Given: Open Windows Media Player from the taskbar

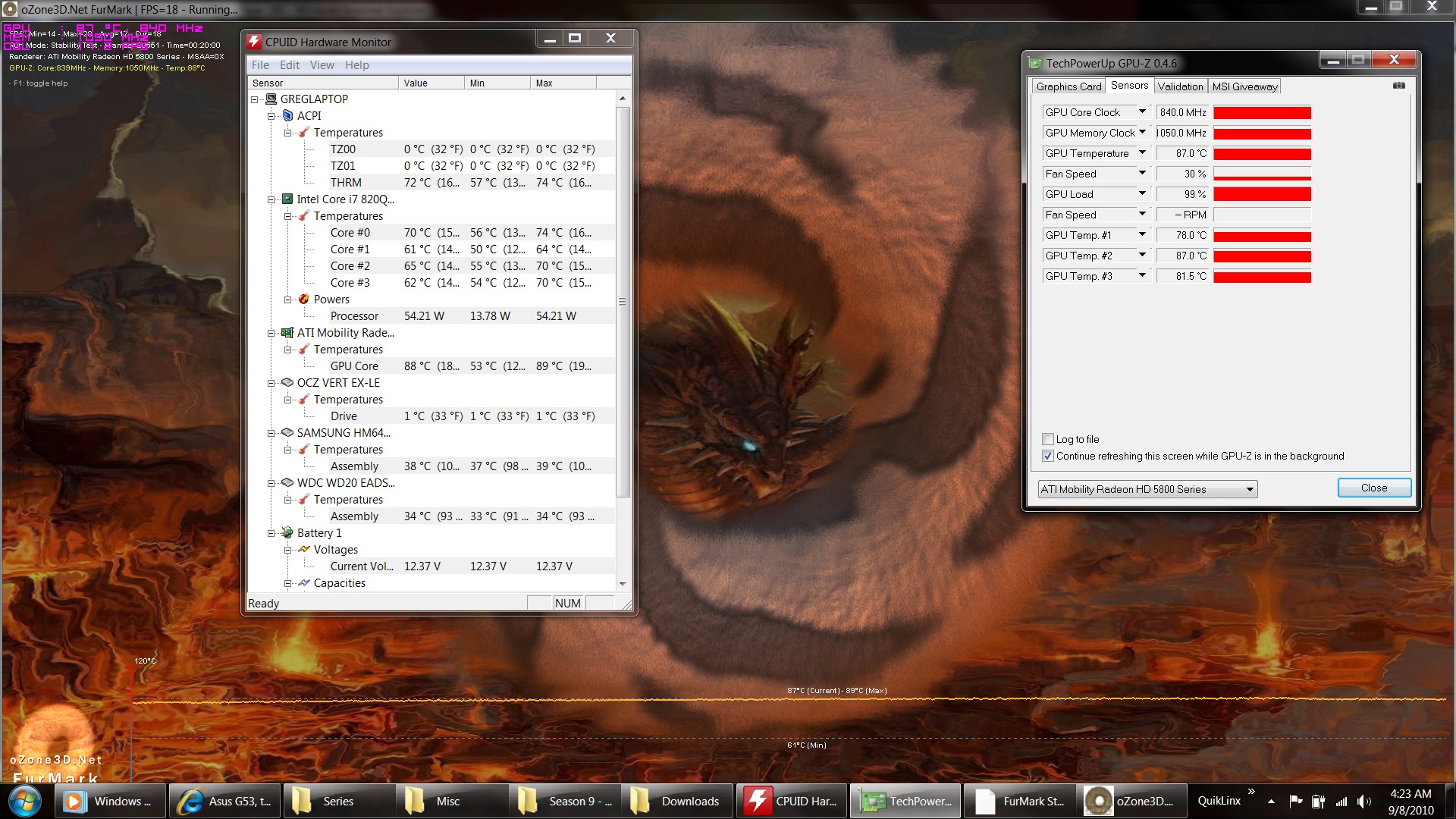Looking at the screenshot, I should pos(110,801).
